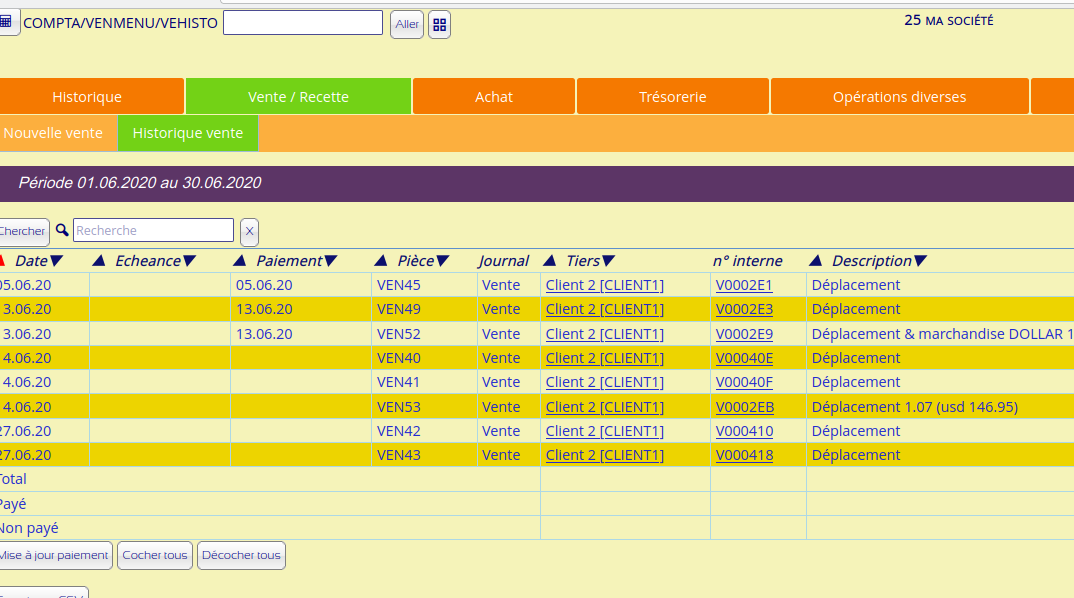Sort Description column ascending with up arrow
This screenshot has width=1074, height=598.
816,261
